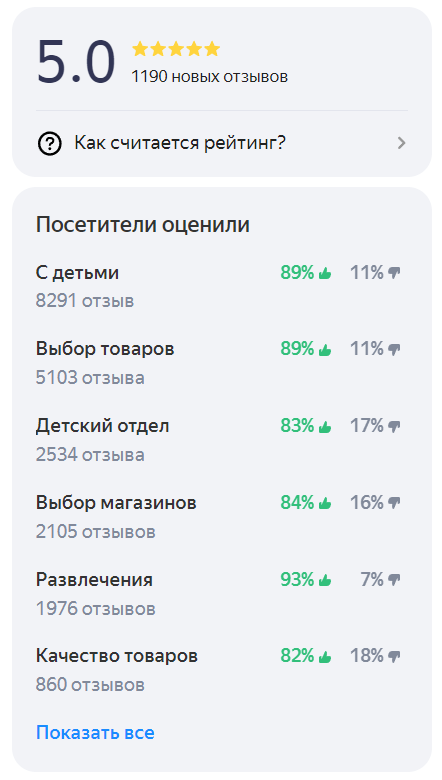This screenshot has width=442, height=780.
Task: Click thumbs down icon for Детский отдел
Action: pyautogui.click(x=394, y=427)
